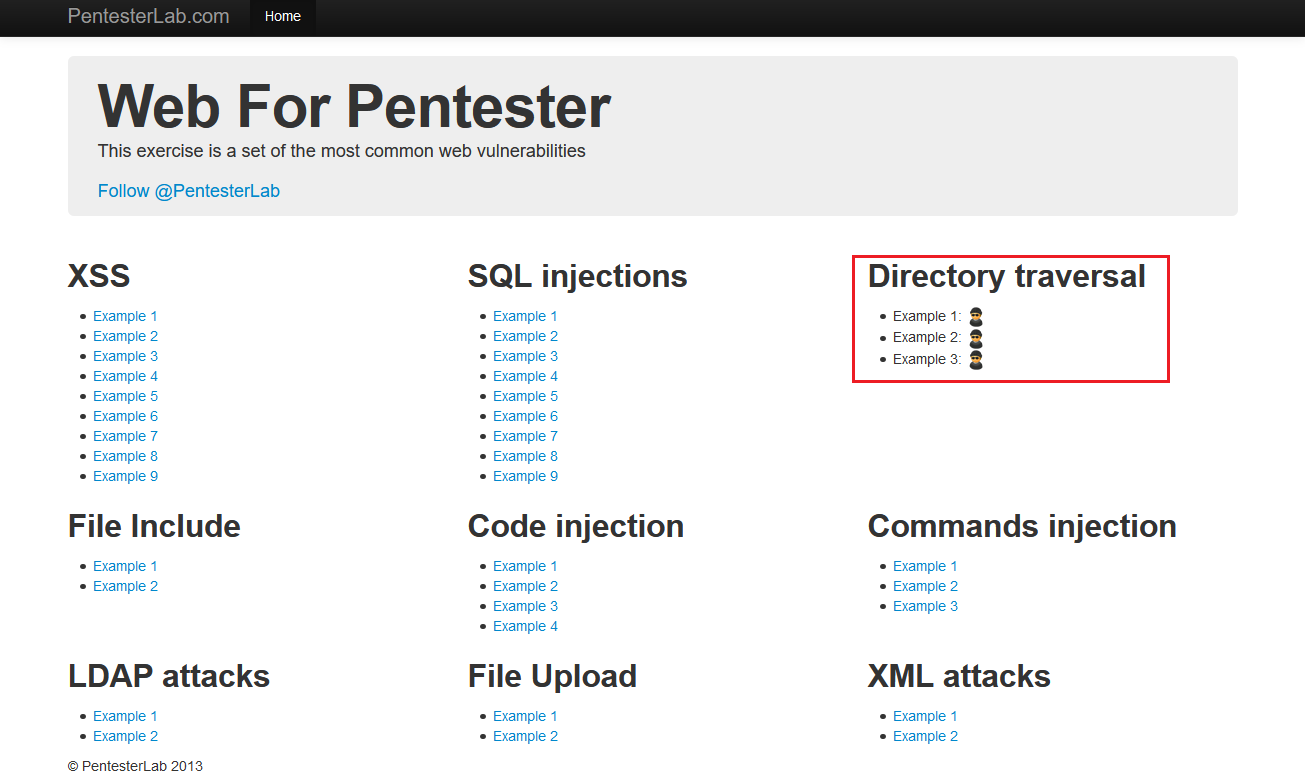Open SQL injections Example 3
Viewport: 1305px width, 782px height.
click(525, 356)
